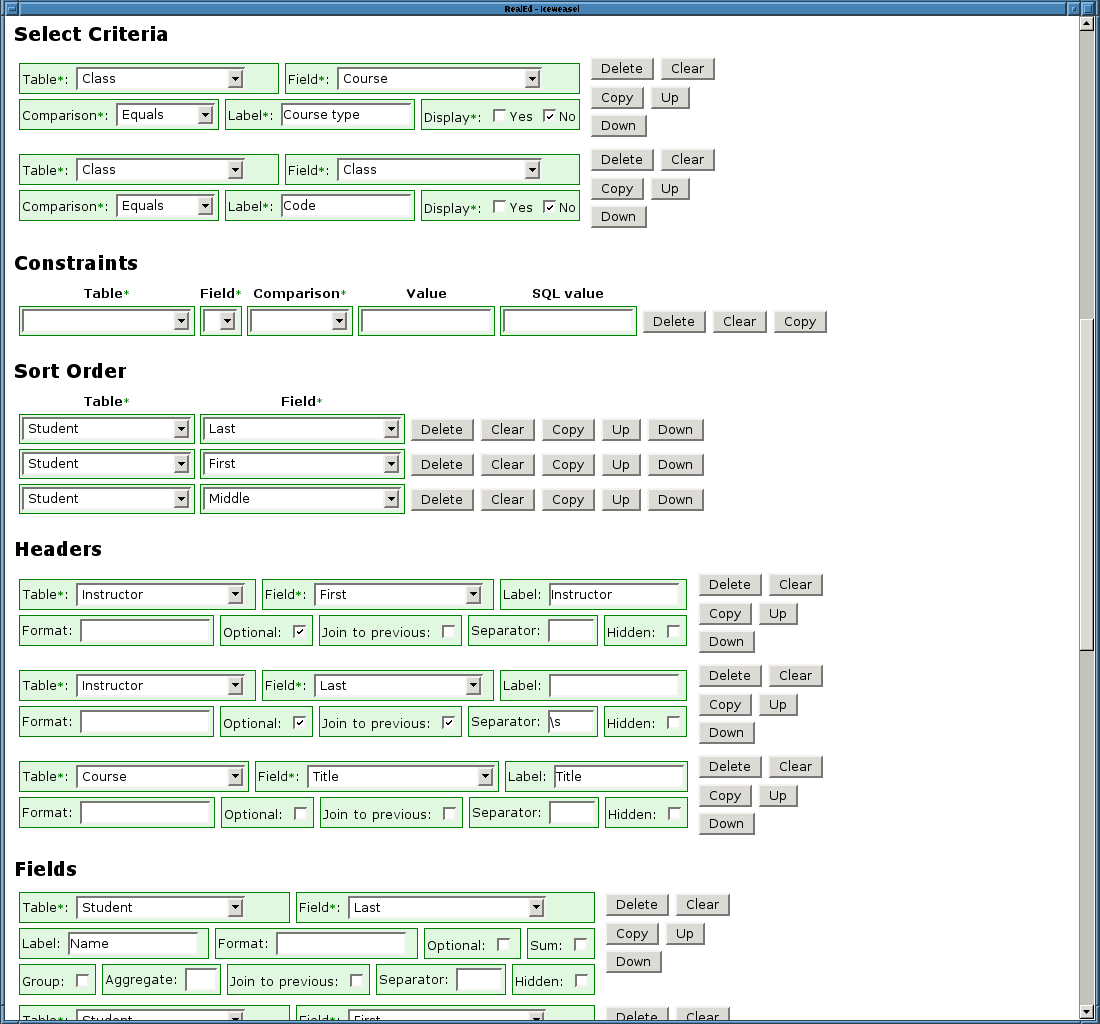The height and width of the screenshot is (1024, 1100).
Task: Toggle Optional checkbox for Instructor First header
Action: point(299,632)
